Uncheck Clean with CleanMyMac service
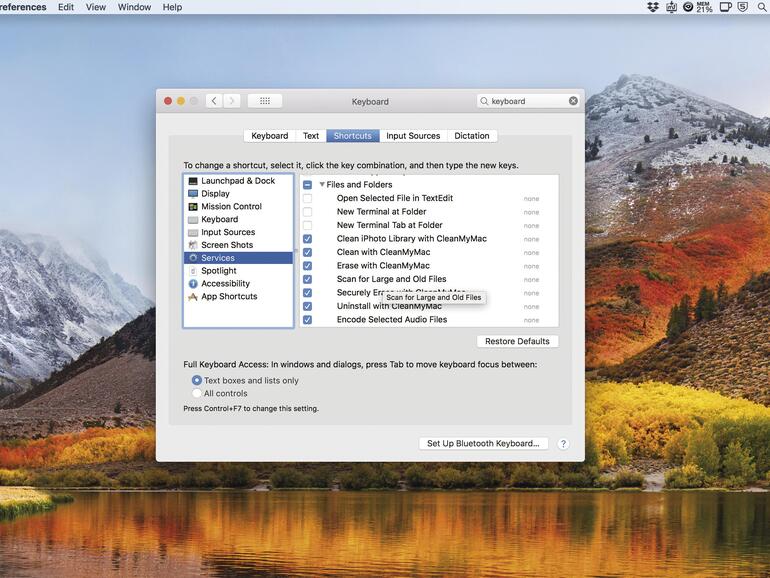Viewport: 770px width, 578px height. click(307, 252)
